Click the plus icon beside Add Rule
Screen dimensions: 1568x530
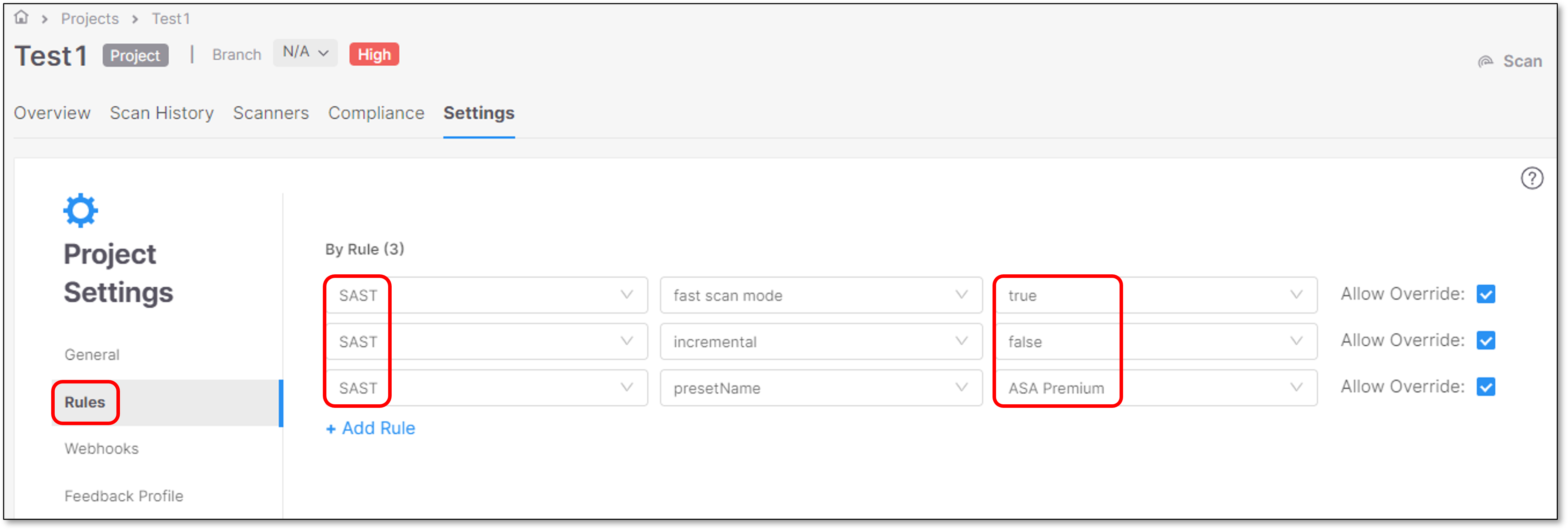click(x=331, y=429)
